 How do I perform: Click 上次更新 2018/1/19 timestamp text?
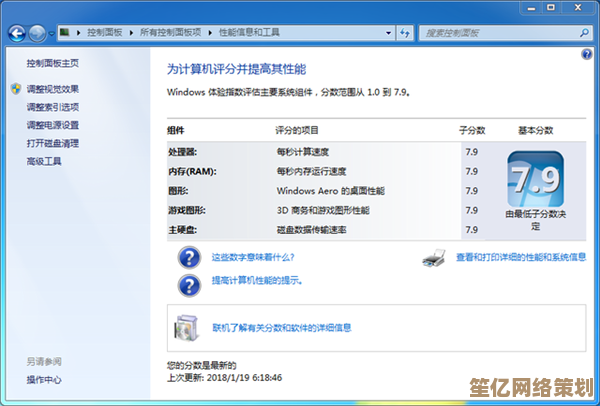225,378
